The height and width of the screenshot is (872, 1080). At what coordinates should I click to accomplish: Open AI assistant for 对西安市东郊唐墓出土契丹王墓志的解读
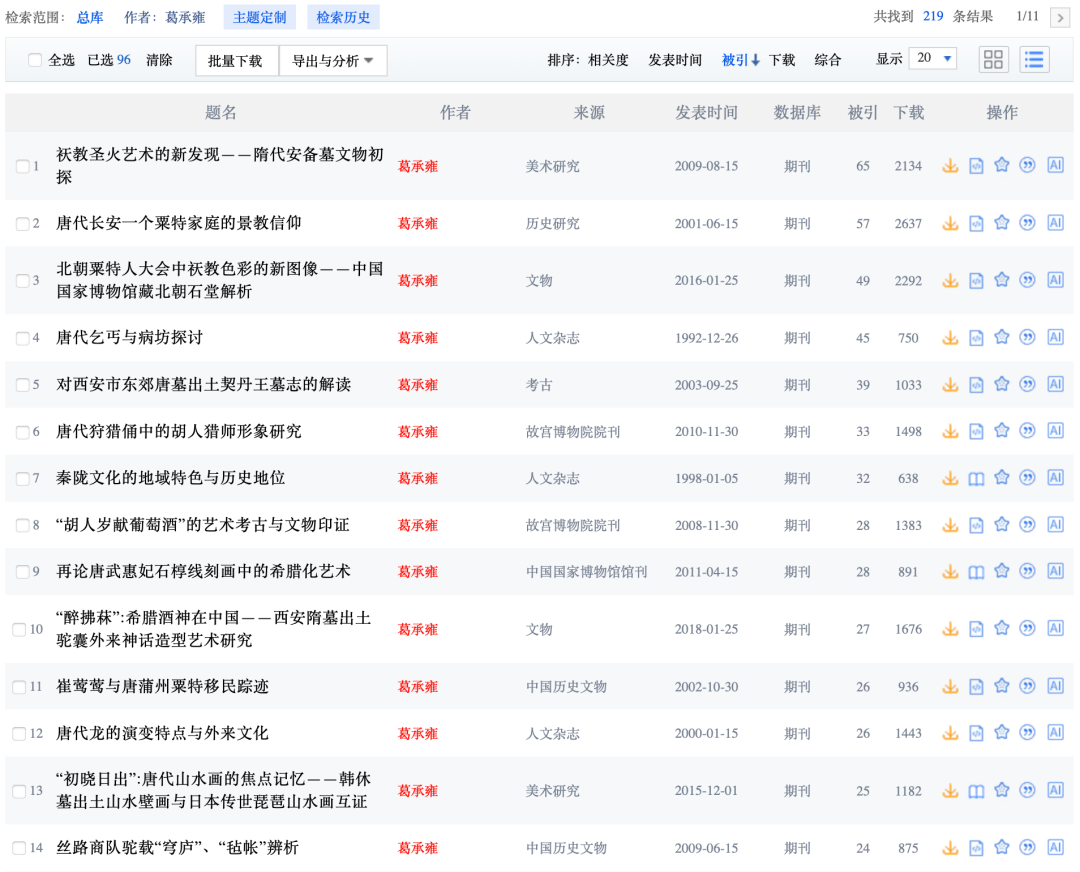click(1055, 384)
